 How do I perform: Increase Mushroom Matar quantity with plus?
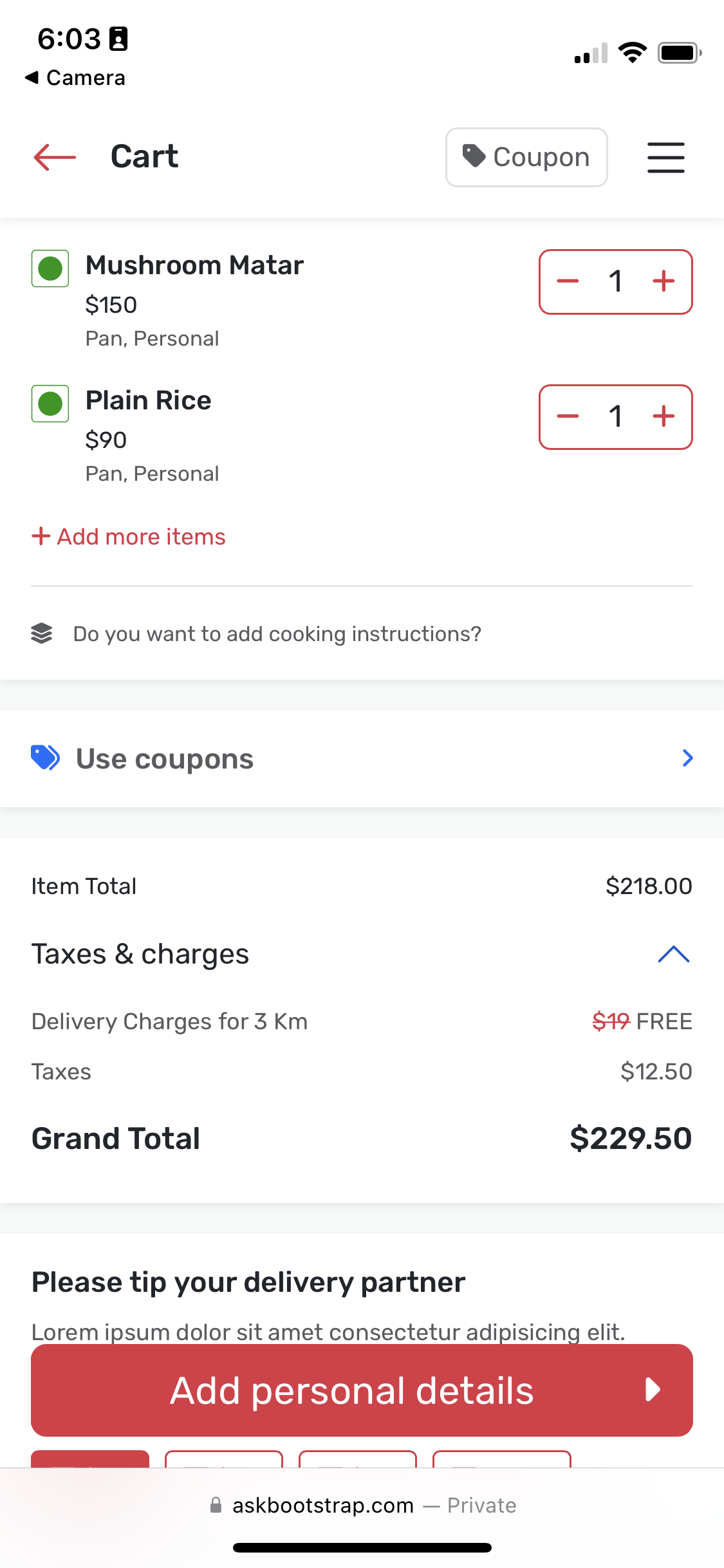click(664, 281)
